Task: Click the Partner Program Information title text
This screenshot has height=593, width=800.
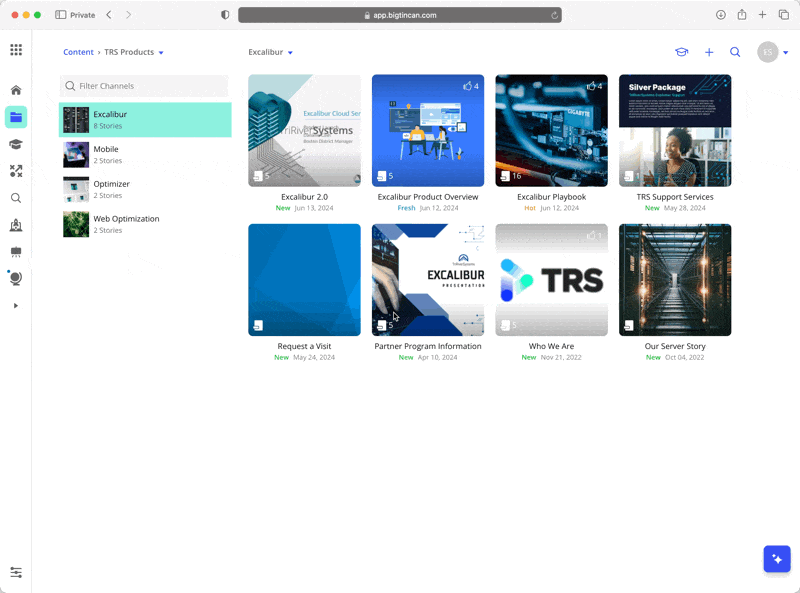Action: click(x=428, y=346)
